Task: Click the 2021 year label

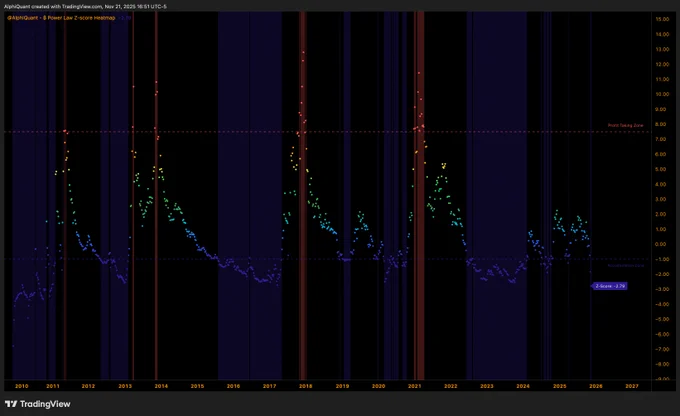Action: click(415, 386)
